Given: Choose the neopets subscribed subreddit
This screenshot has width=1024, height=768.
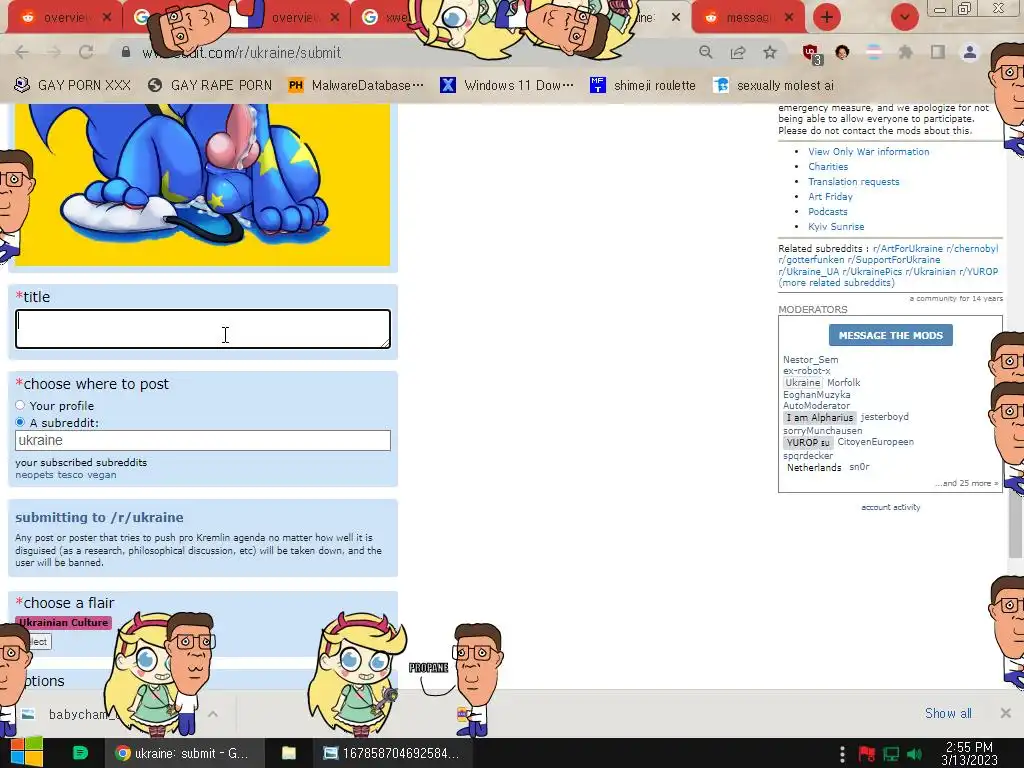Looking at the screenshot, I should tap(35, 475).
